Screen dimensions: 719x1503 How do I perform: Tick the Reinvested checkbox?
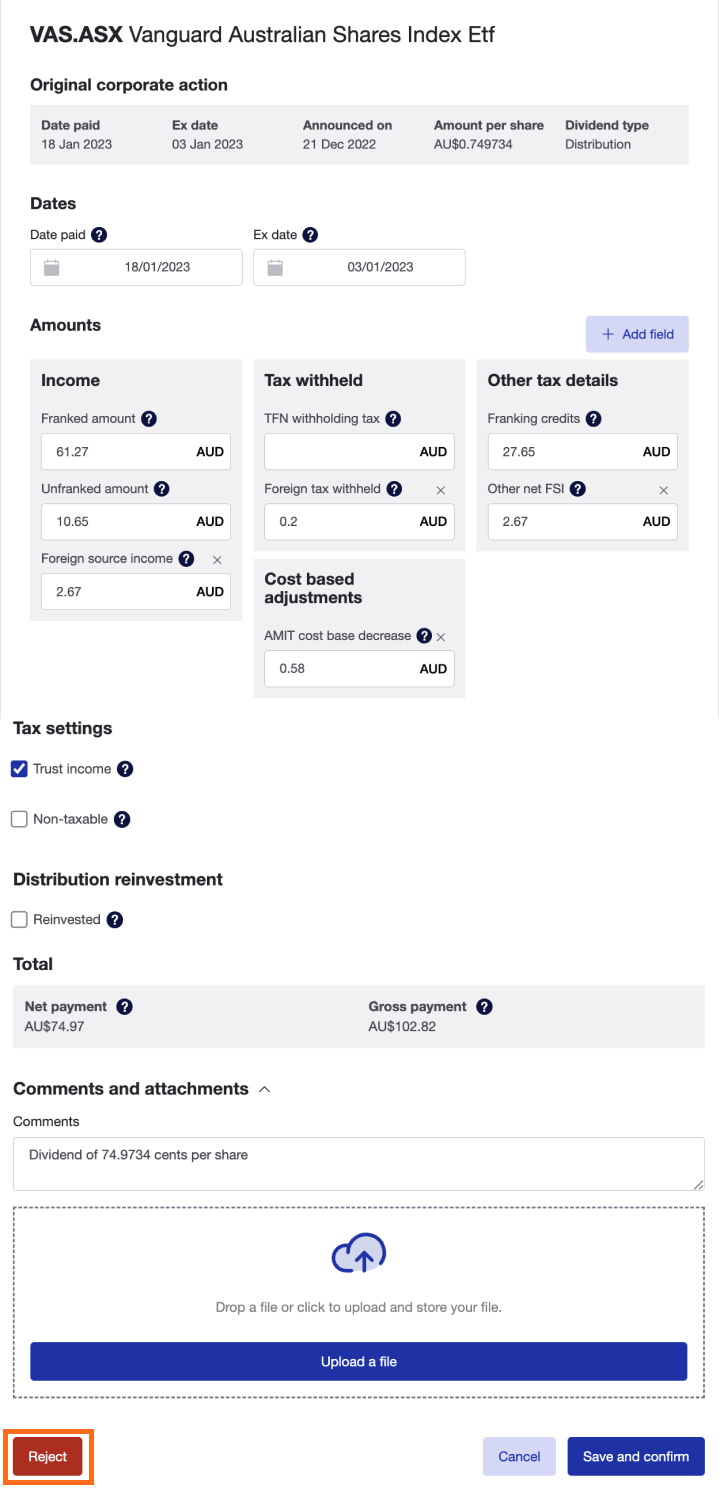click(19, 919)
